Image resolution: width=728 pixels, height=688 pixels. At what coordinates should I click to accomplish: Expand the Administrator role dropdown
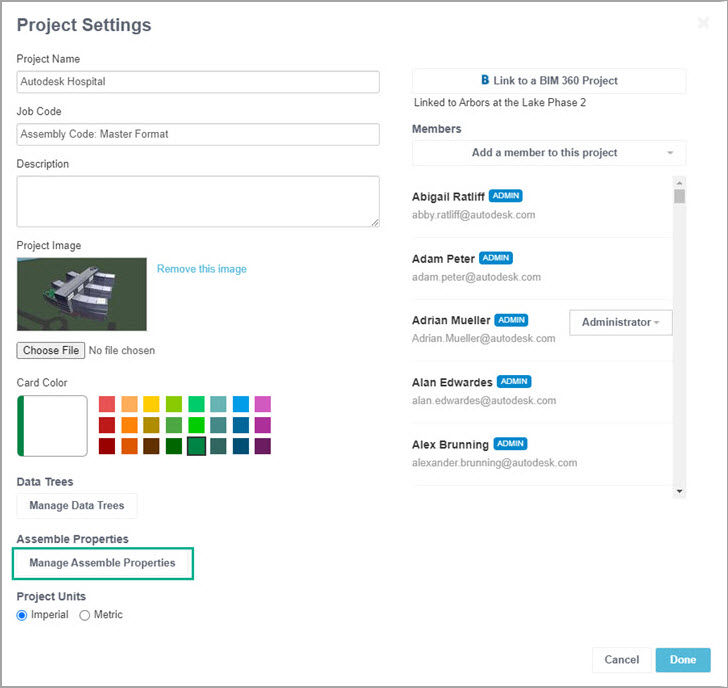[620, 322]
